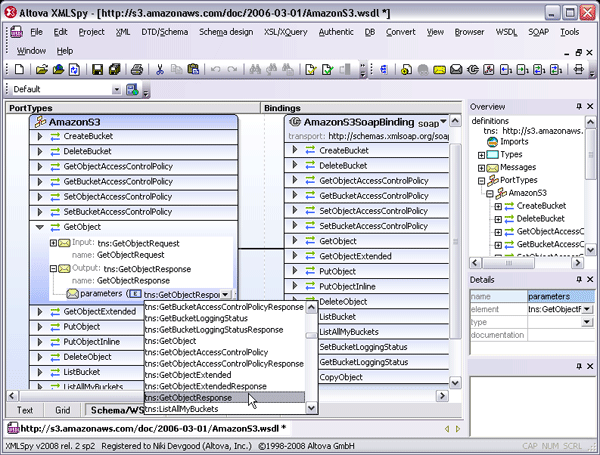Click the Reload file icon
This screenshot has width=600, height=455.
(75, 70)
